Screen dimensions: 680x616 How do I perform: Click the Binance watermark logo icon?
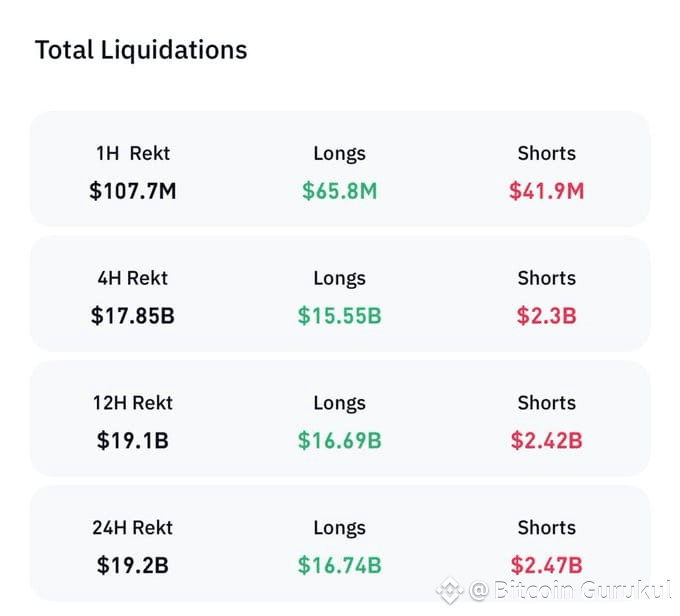click(x=449, y=591)
